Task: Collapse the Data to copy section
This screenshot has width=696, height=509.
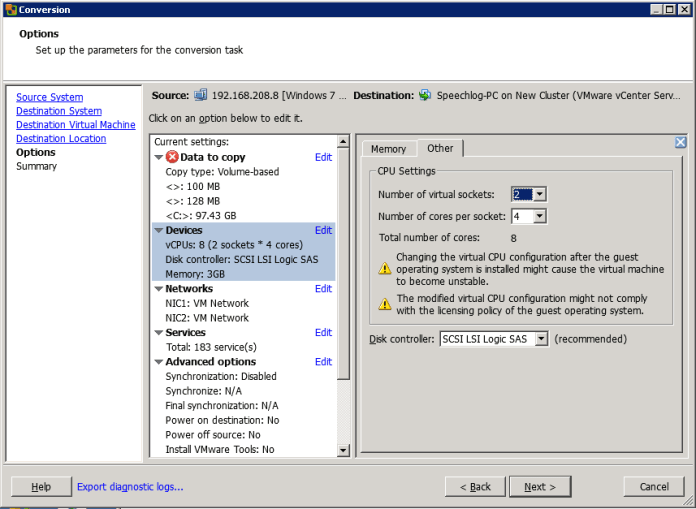Action: point(159,158)
